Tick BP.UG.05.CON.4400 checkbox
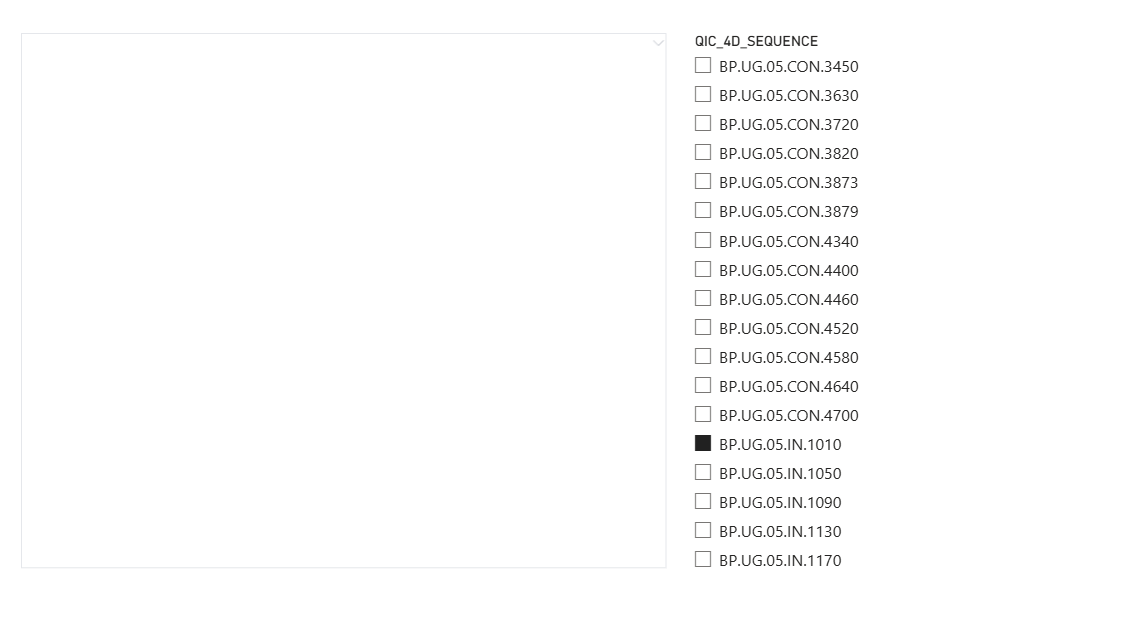 tap(703, 269)
